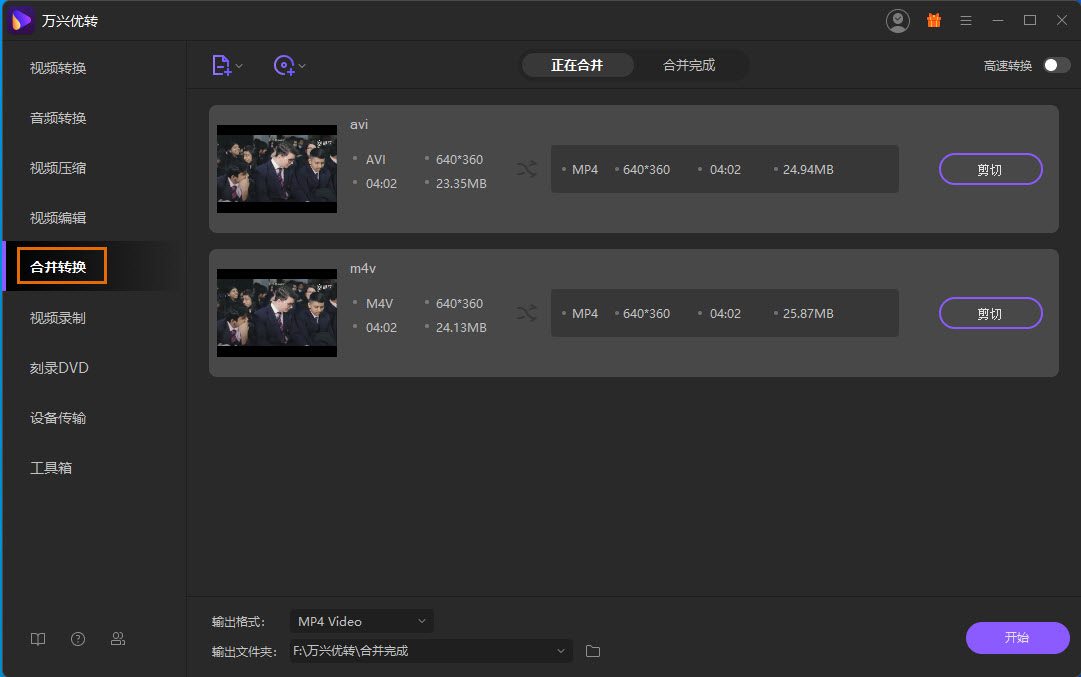Click the shuffle arrows icon for avi file
Viewport: 1081px width, 677px height.
[x=527, y=170]
